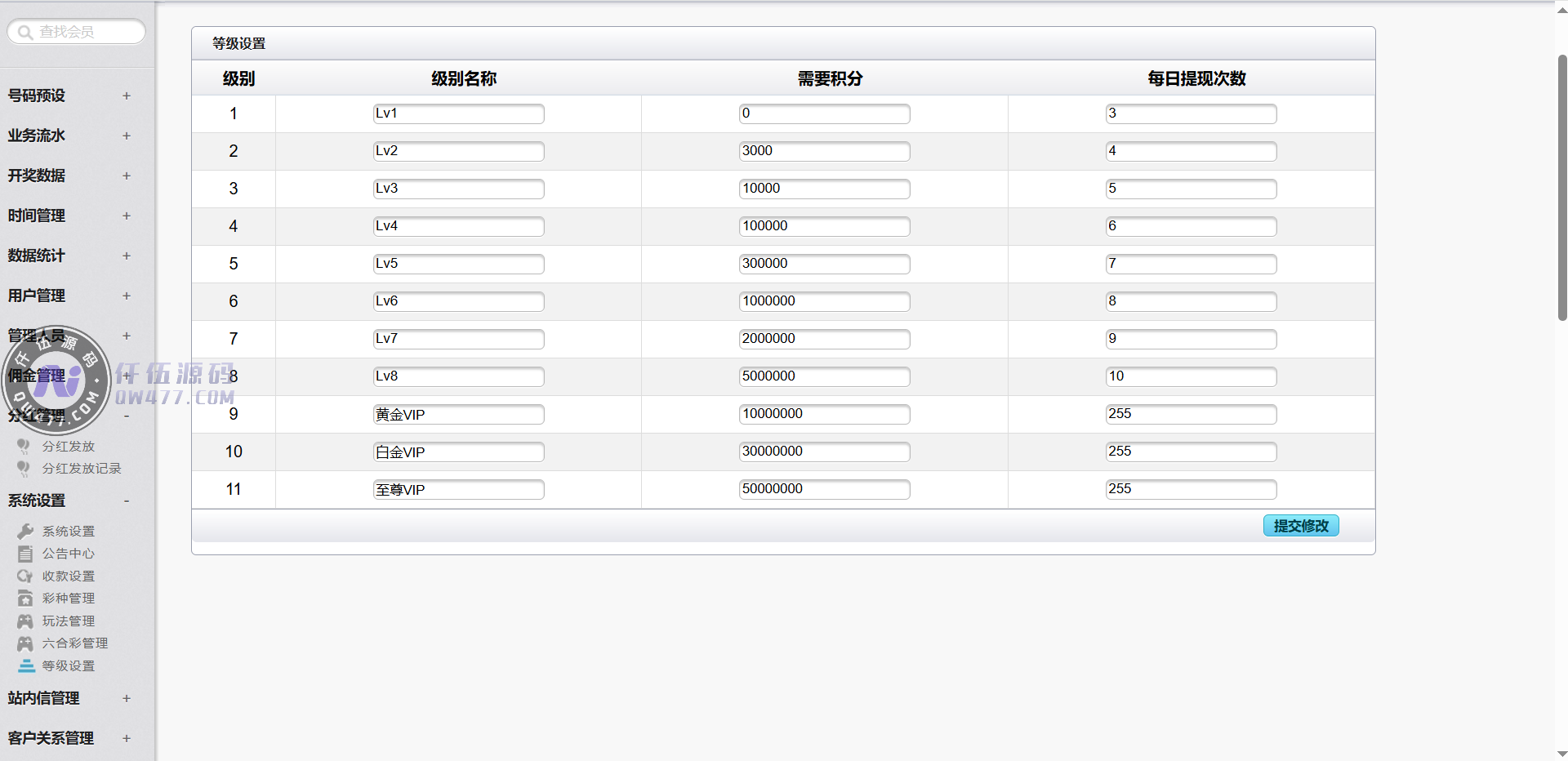The width and height of the screenshot is (1568, 761).
Task: Click the search magnifier icon
Action: click(25, 33)
